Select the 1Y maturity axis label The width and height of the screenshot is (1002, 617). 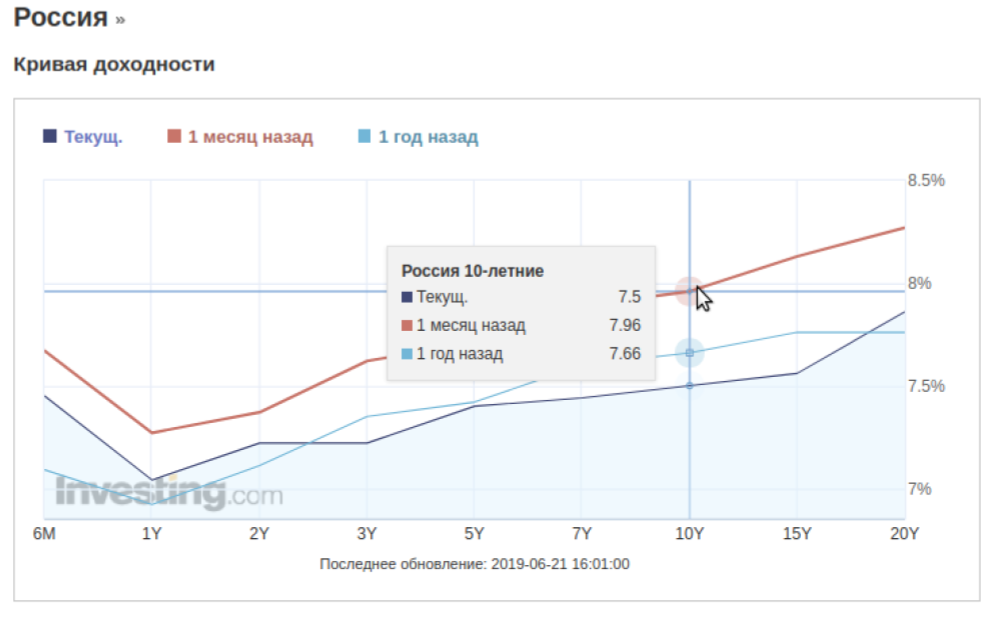tap(151, 534)
